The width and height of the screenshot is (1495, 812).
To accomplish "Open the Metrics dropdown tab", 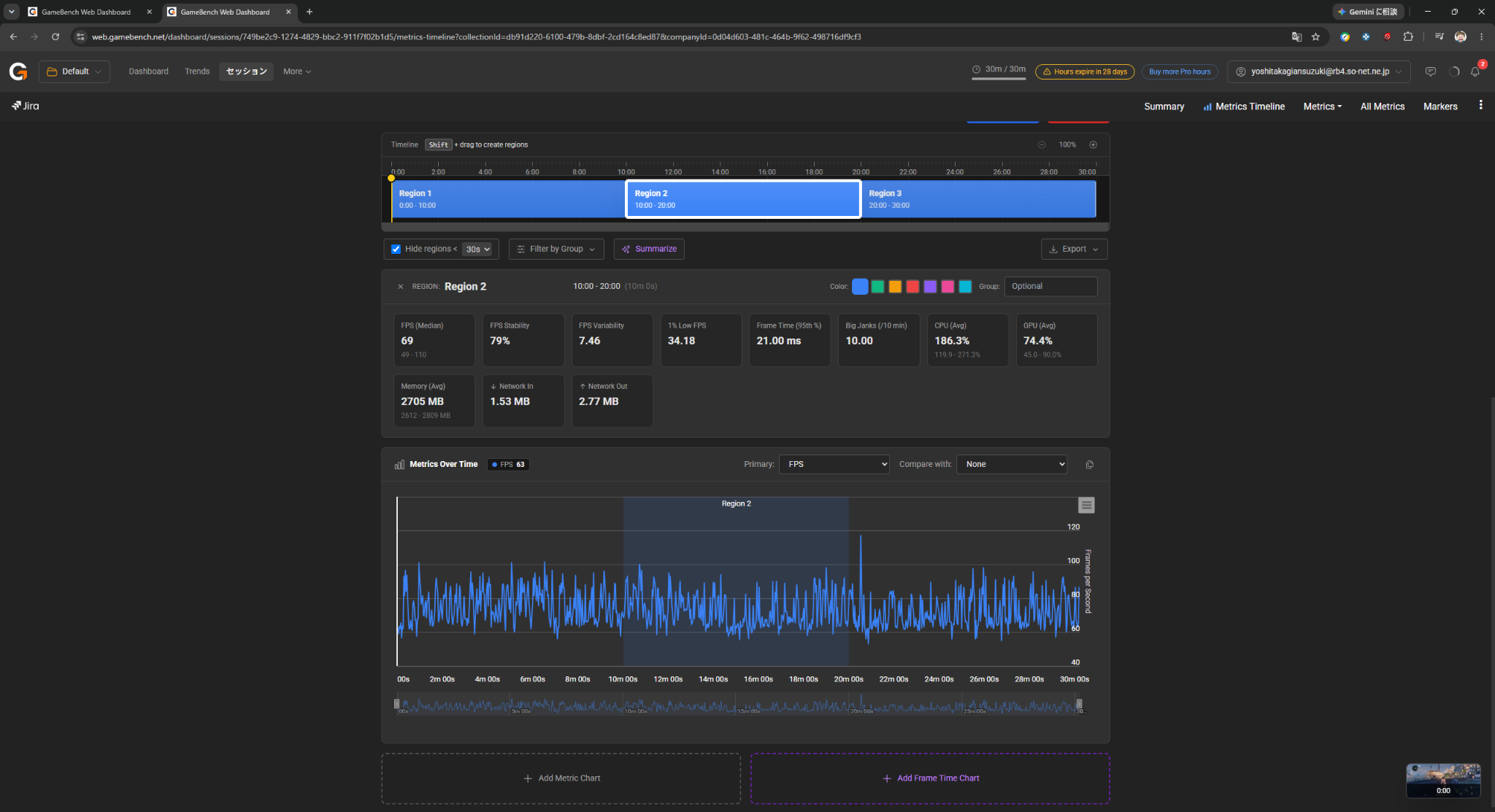I will point(1322,107).
